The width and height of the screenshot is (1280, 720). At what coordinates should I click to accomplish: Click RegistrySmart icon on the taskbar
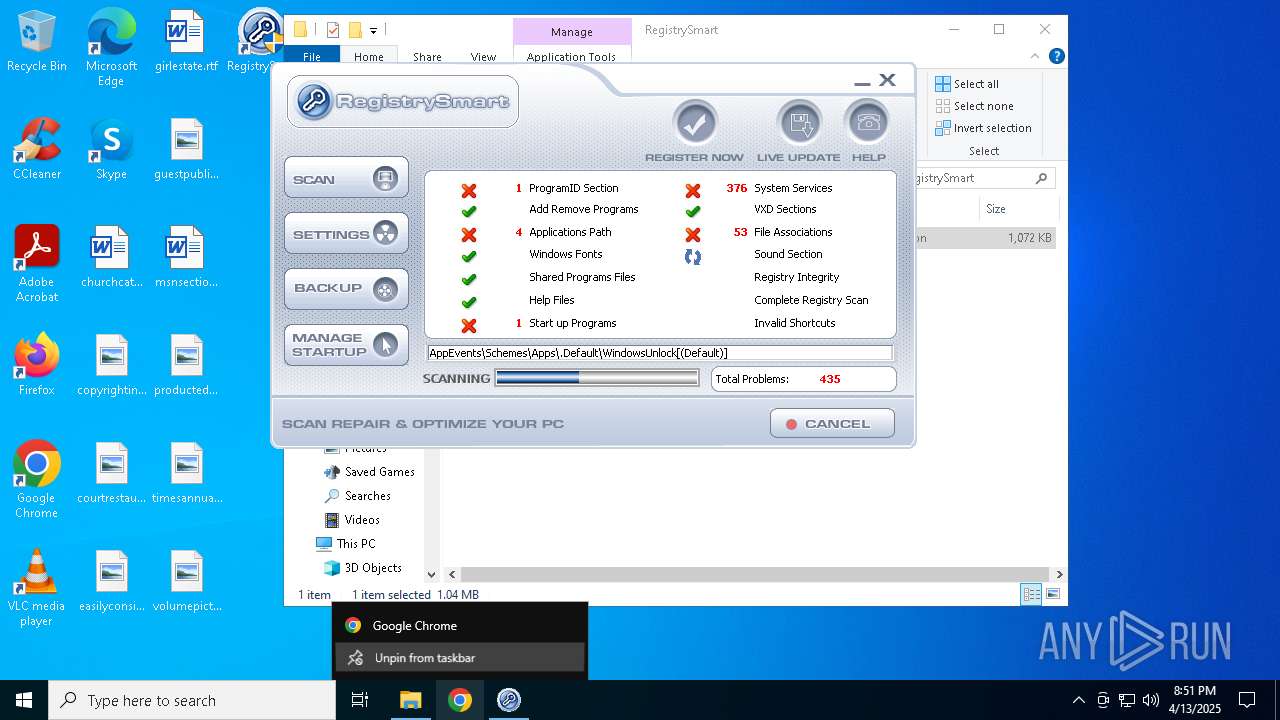tap(509, 700)
